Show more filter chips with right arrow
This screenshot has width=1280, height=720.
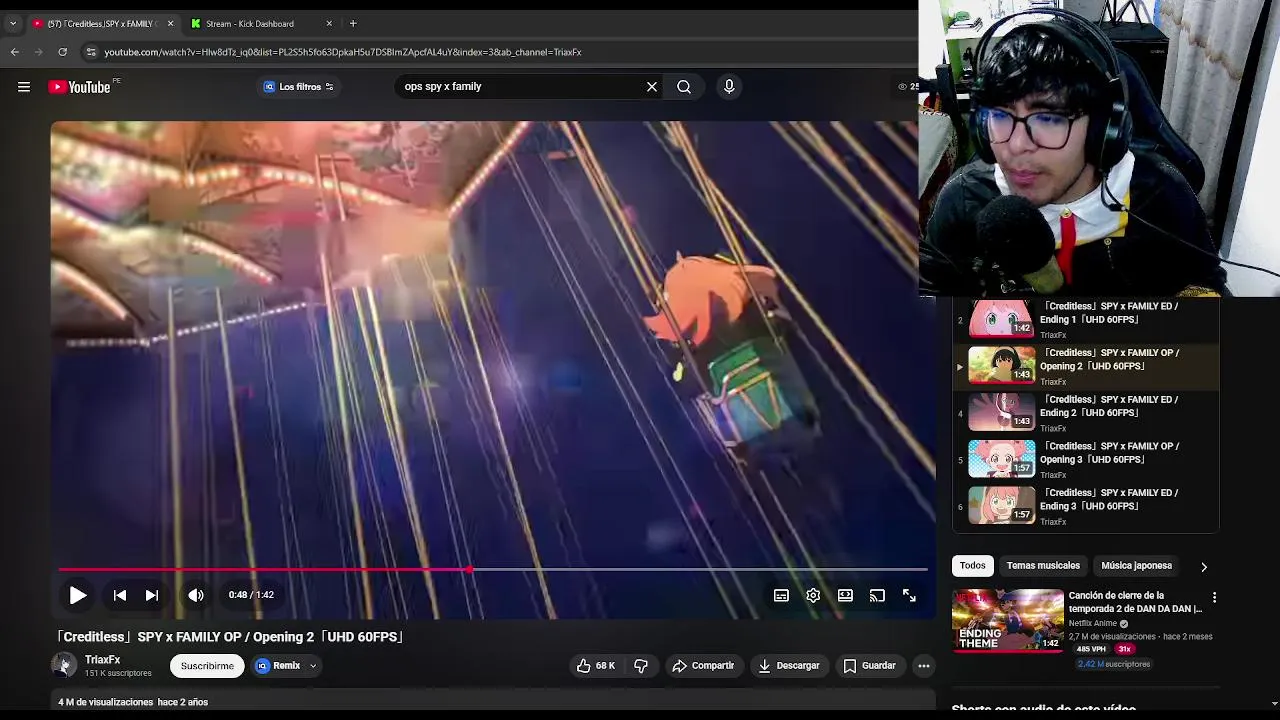tap(1204, 566)
